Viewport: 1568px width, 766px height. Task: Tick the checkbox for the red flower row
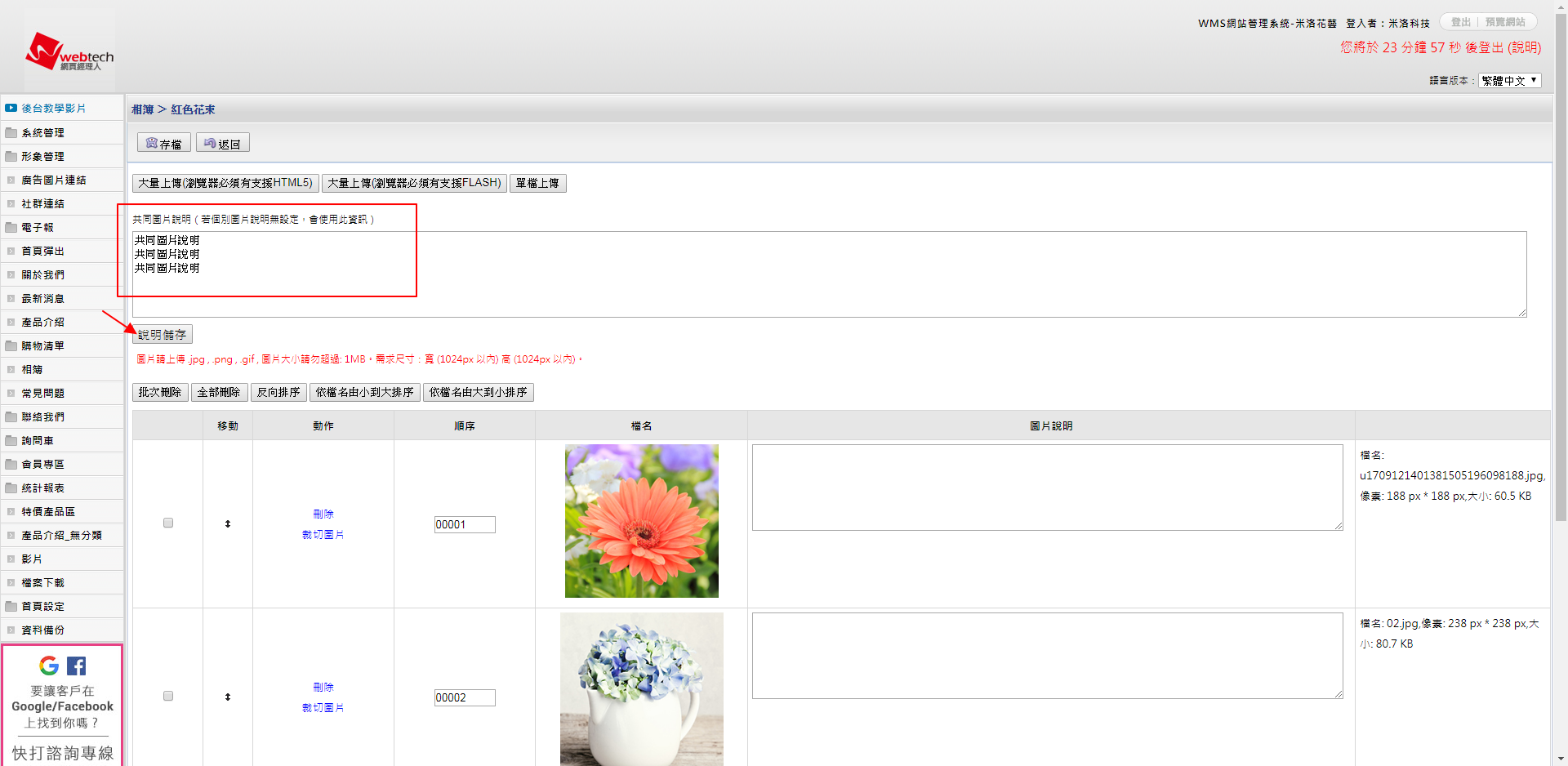pos(168,523)
